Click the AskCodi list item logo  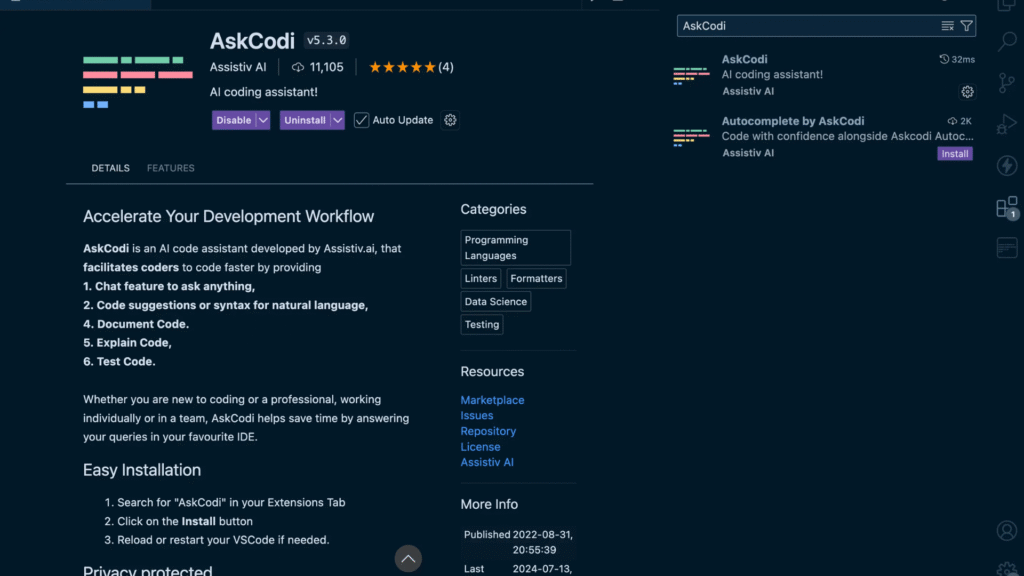692,76
